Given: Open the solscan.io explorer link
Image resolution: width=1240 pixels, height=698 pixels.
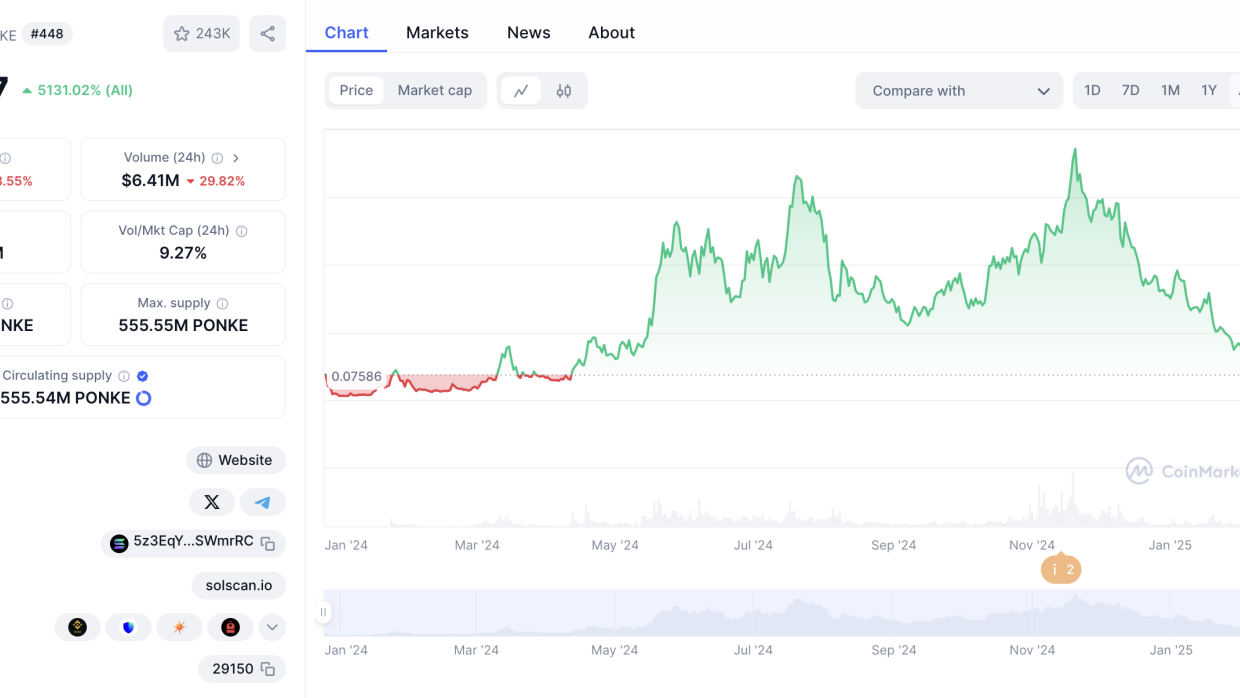Looking at the screenshot, I should coord(239,585).
